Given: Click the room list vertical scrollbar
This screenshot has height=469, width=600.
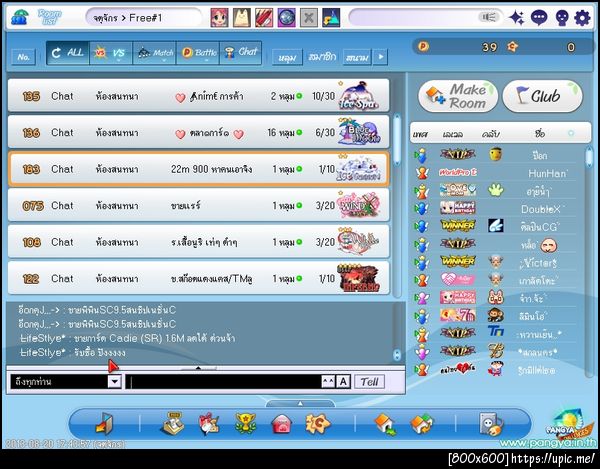Looking at the screenshot, I should click(397, 139).
